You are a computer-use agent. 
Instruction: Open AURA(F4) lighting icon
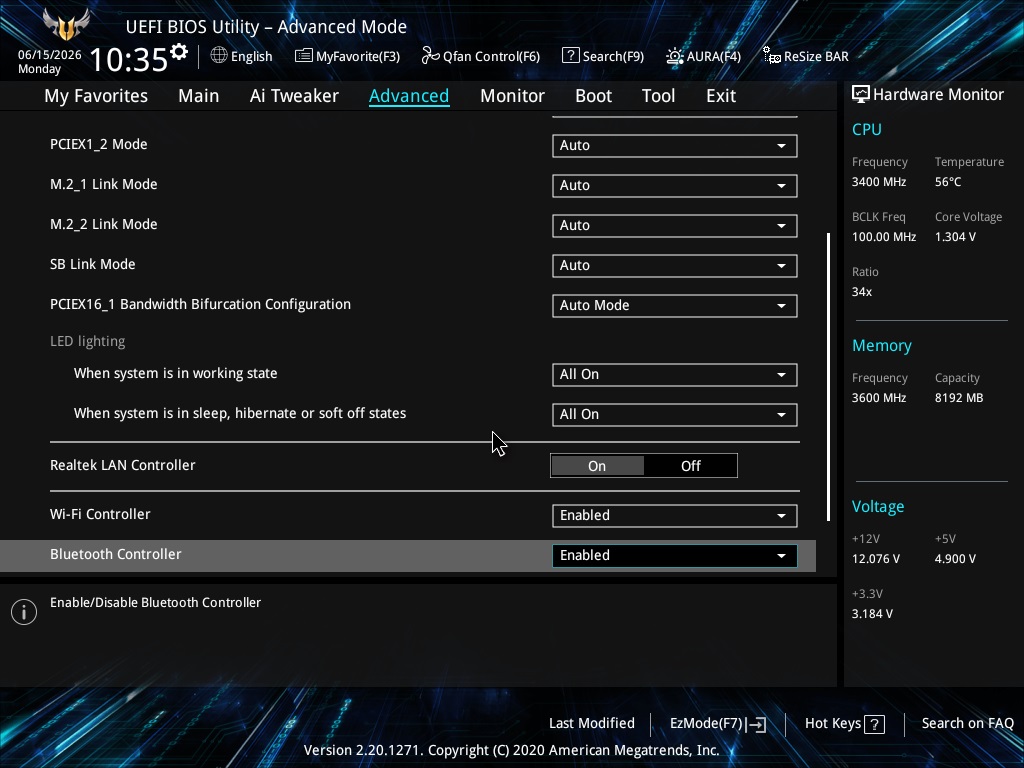point(675,56)
